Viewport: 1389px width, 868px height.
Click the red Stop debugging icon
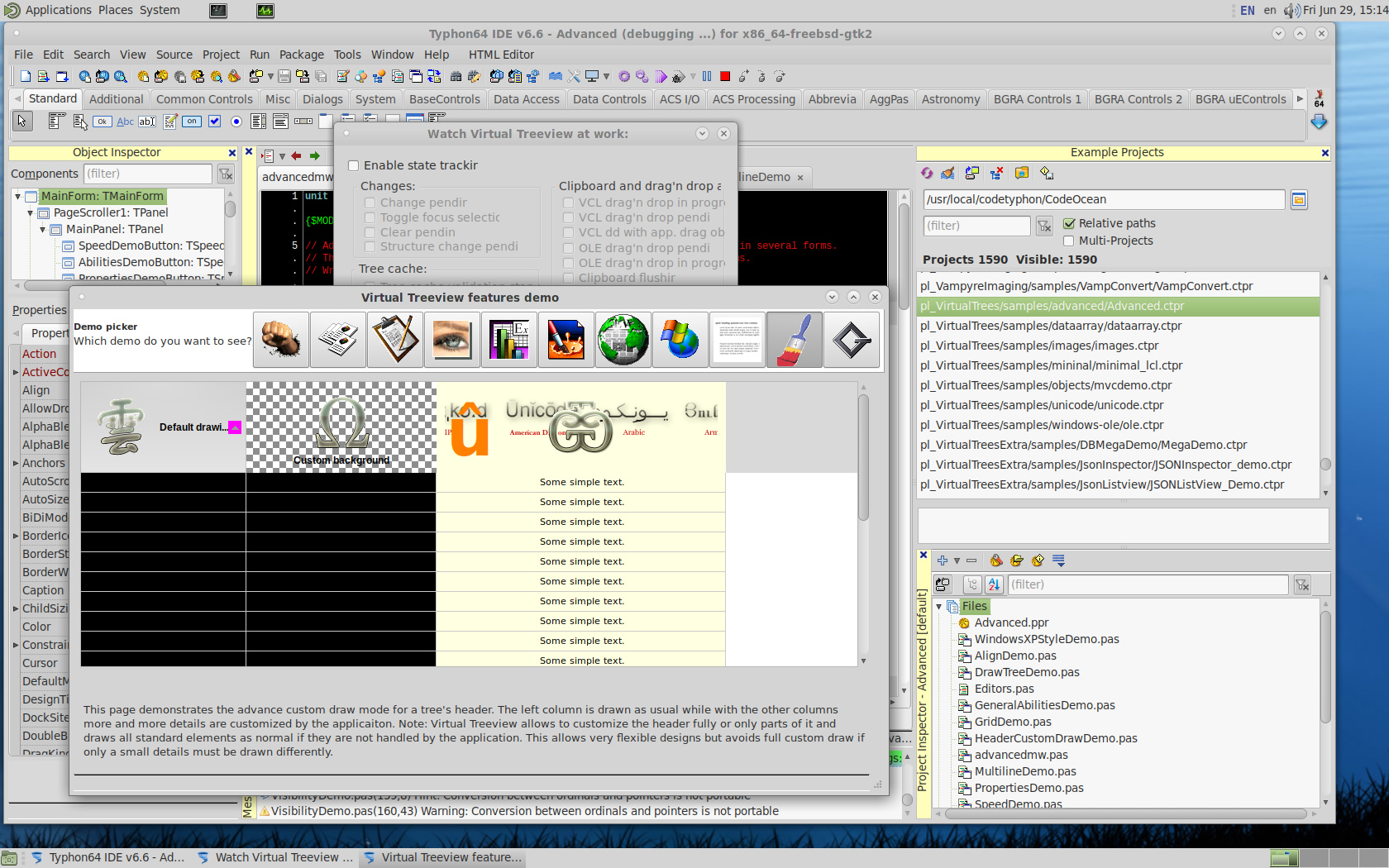(x=725, y=76)
